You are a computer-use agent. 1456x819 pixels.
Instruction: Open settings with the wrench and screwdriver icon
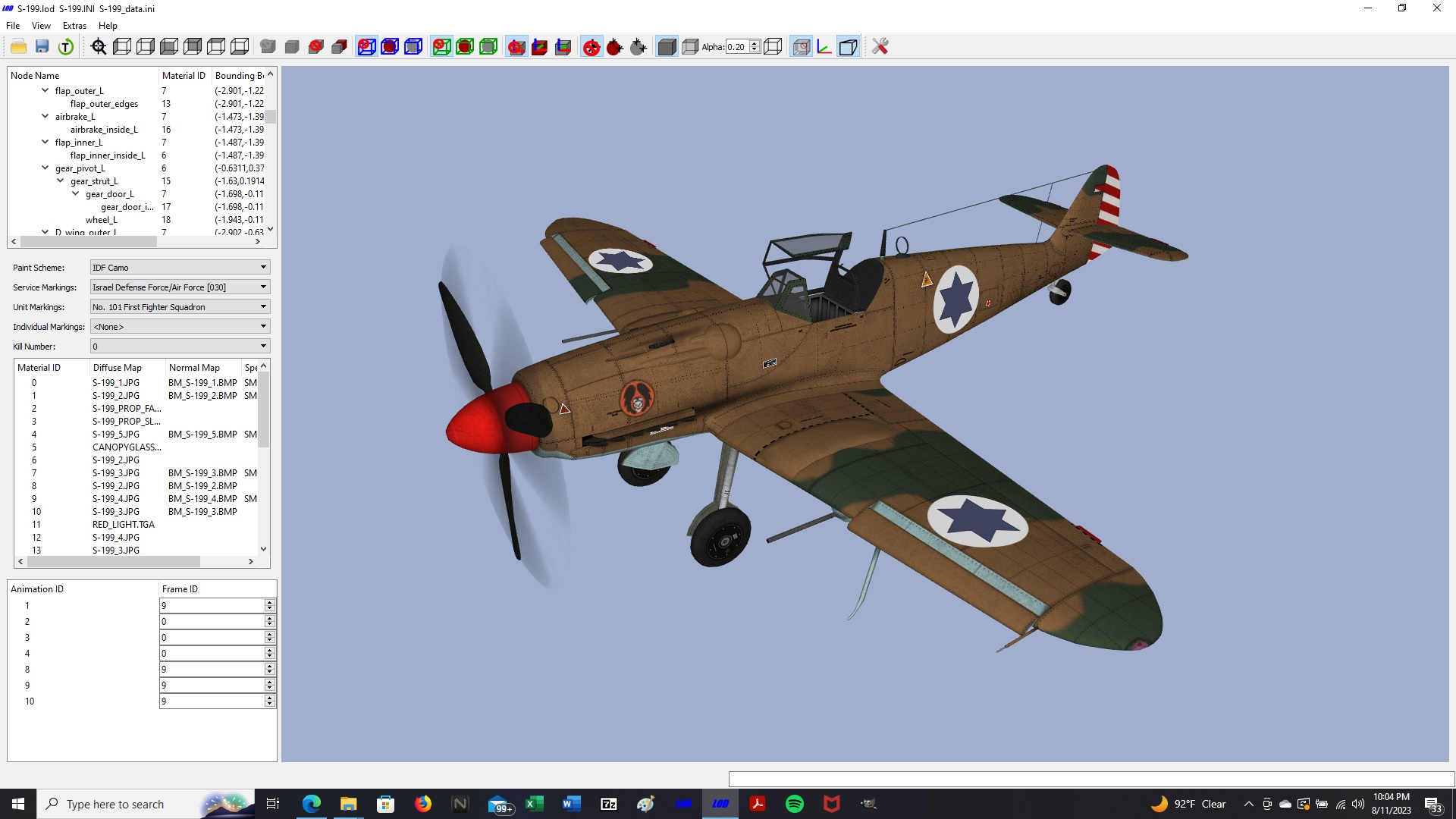coord(880,47)
